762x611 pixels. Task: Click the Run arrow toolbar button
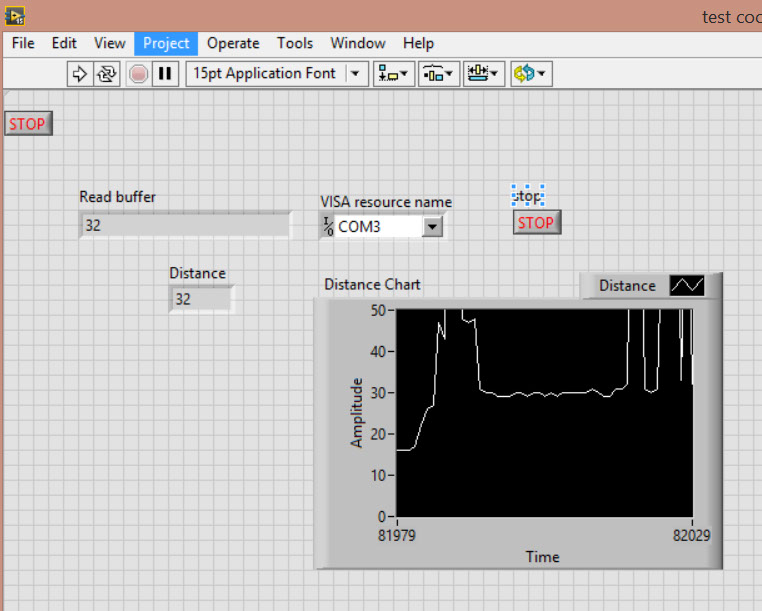click(x=79, y=73)
